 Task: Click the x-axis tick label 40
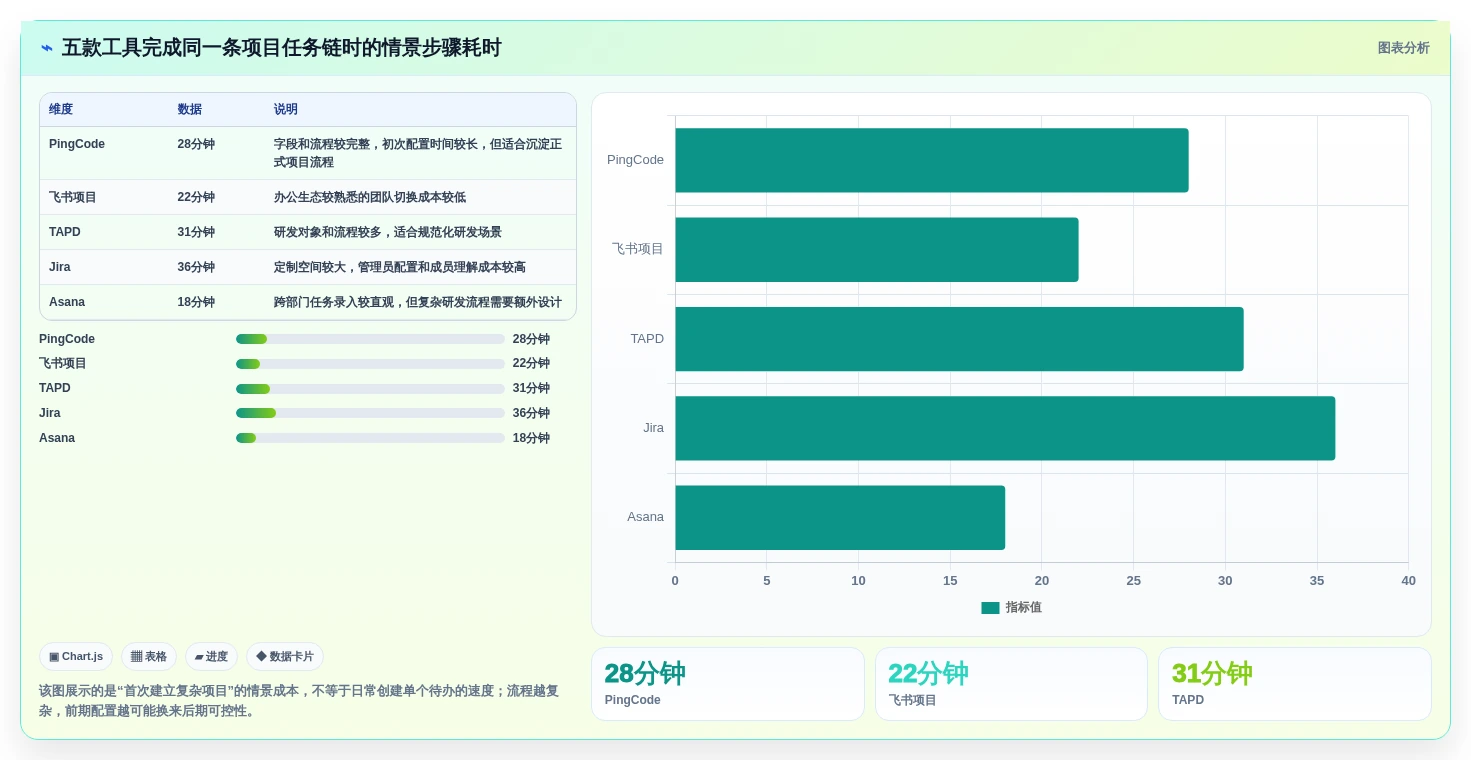[1408, 581]
